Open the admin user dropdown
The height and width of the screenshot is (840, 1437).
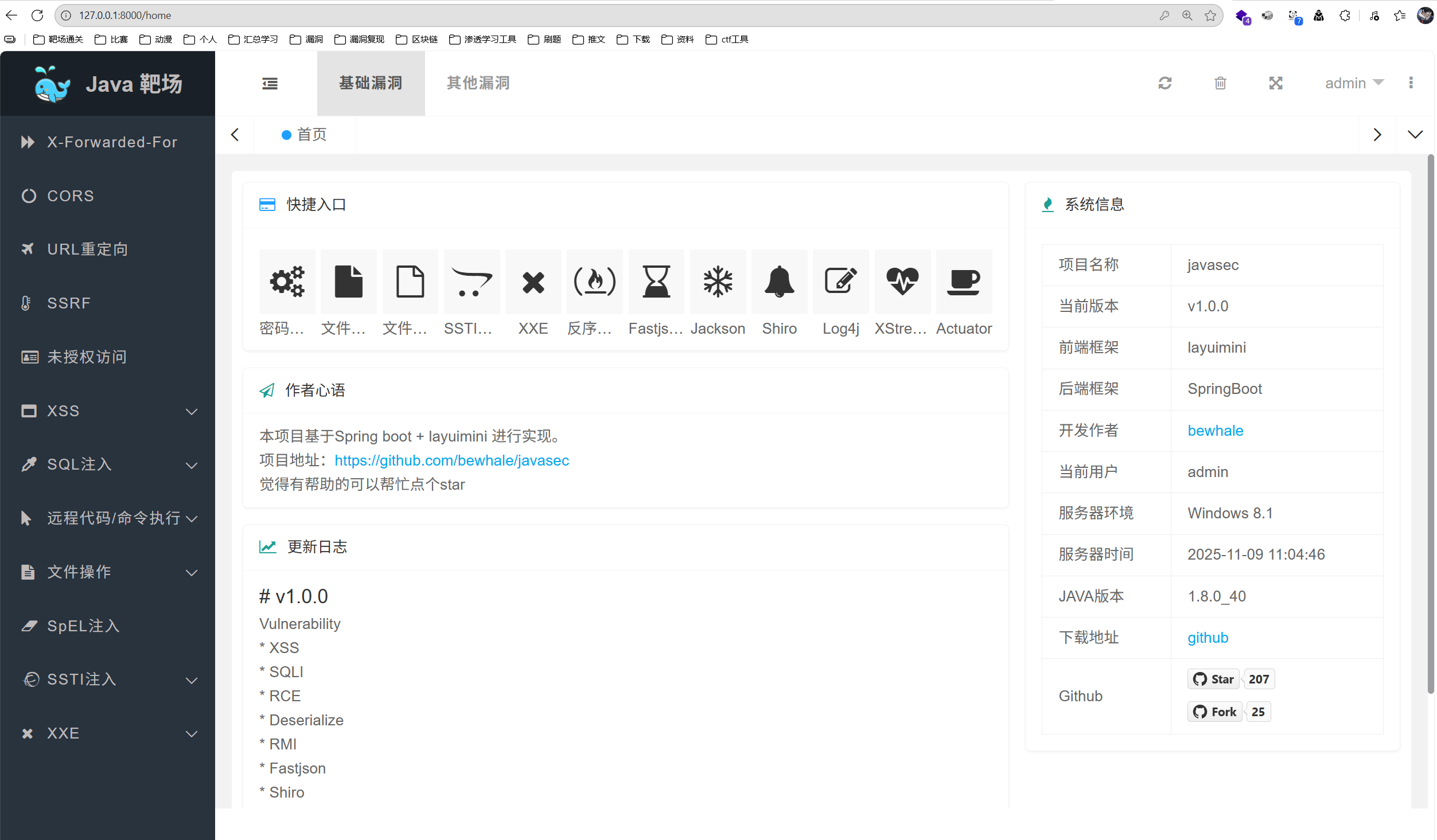pyautogui.click(x=1354, y=83)
